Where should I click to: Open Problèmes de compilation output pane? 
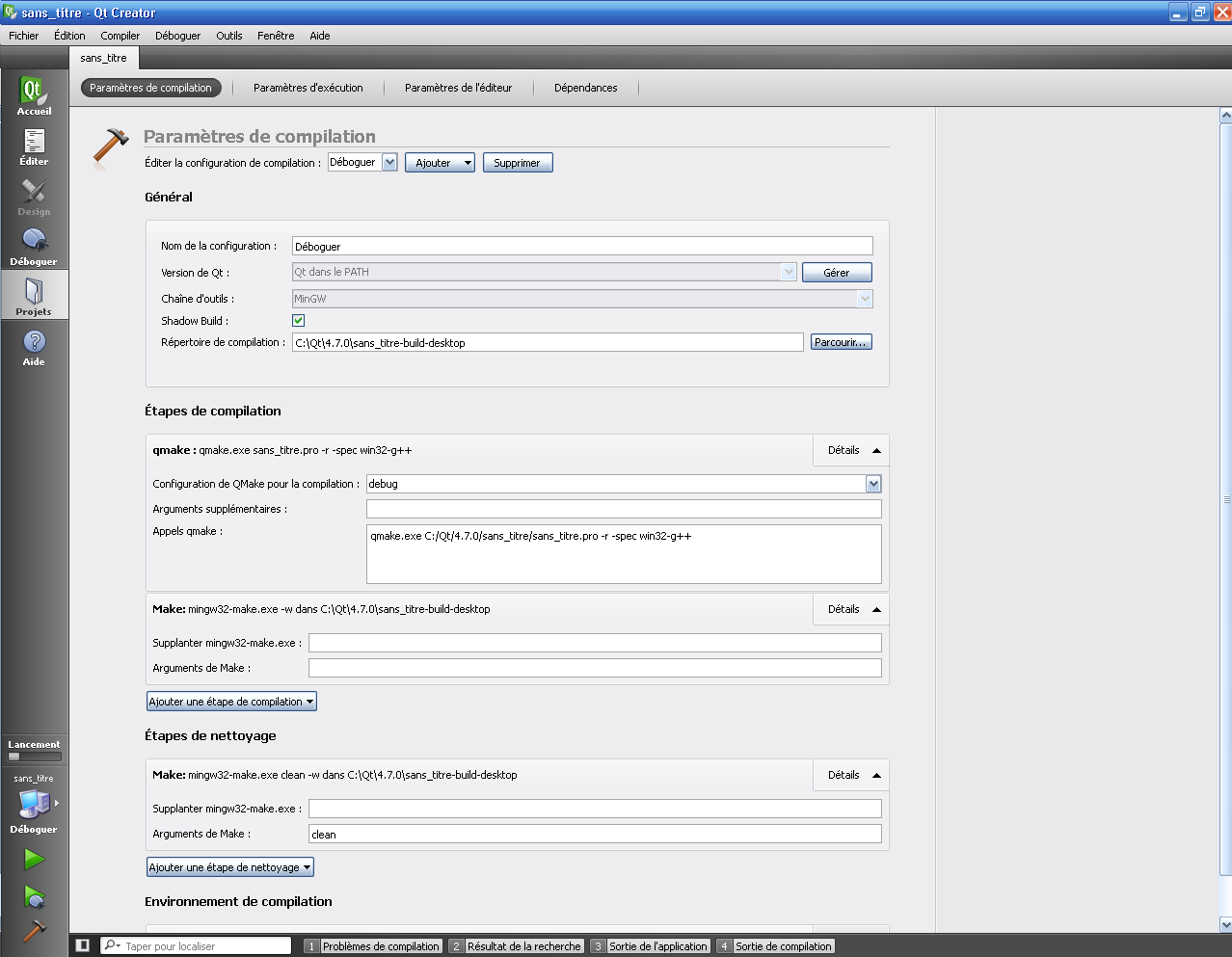coord(373,946)
